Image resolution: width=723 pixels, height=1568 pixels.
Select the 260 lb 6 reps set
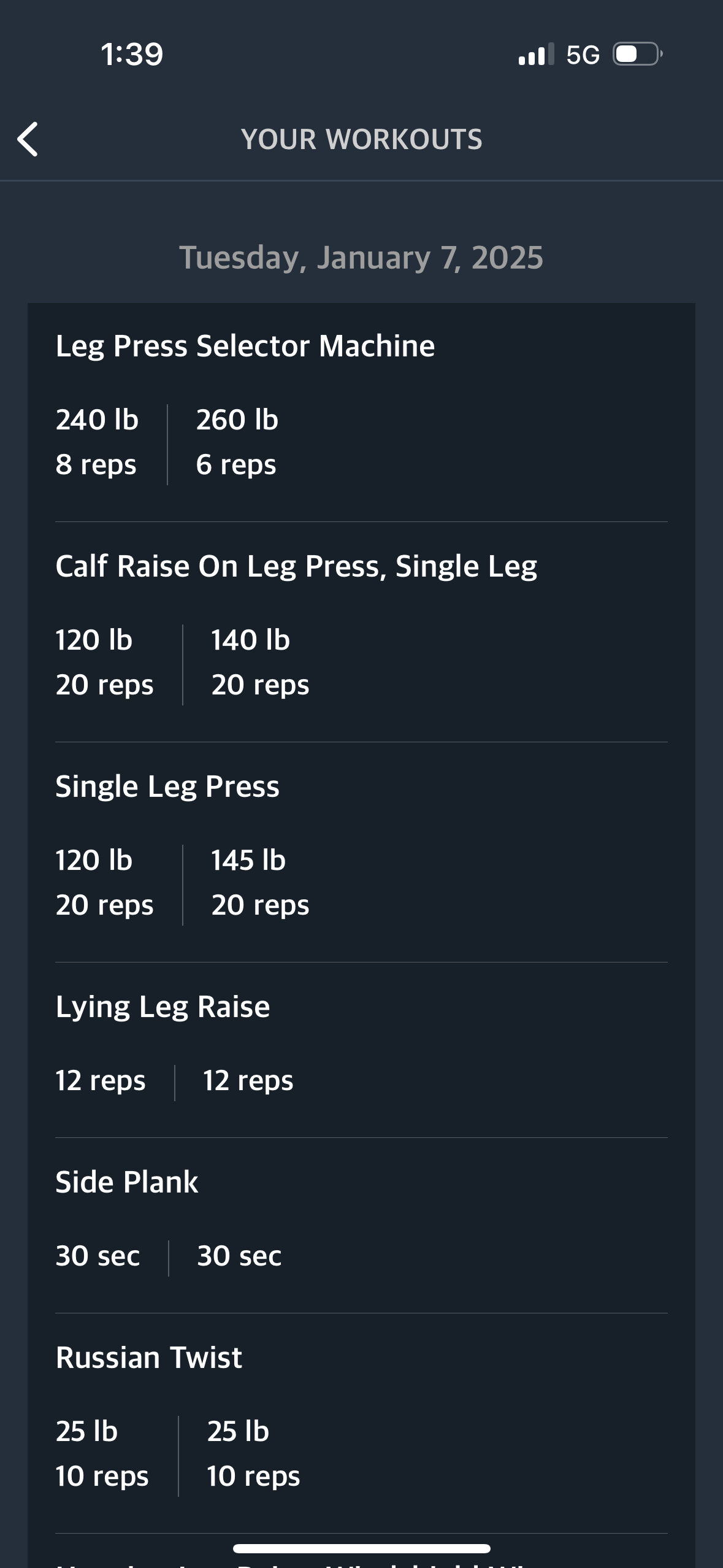point(237,442)
